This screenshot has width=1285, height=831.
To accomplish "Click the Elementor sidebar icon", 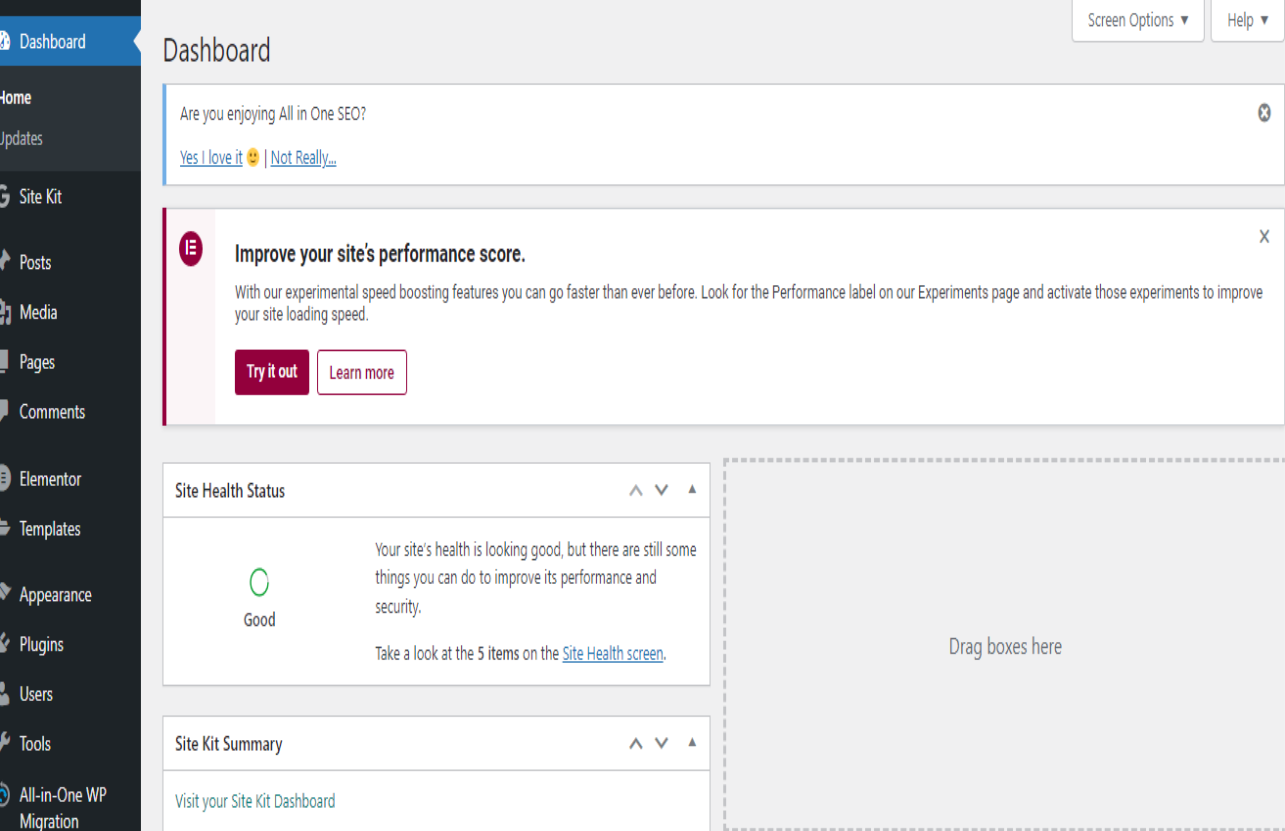I will pos(3,479).
